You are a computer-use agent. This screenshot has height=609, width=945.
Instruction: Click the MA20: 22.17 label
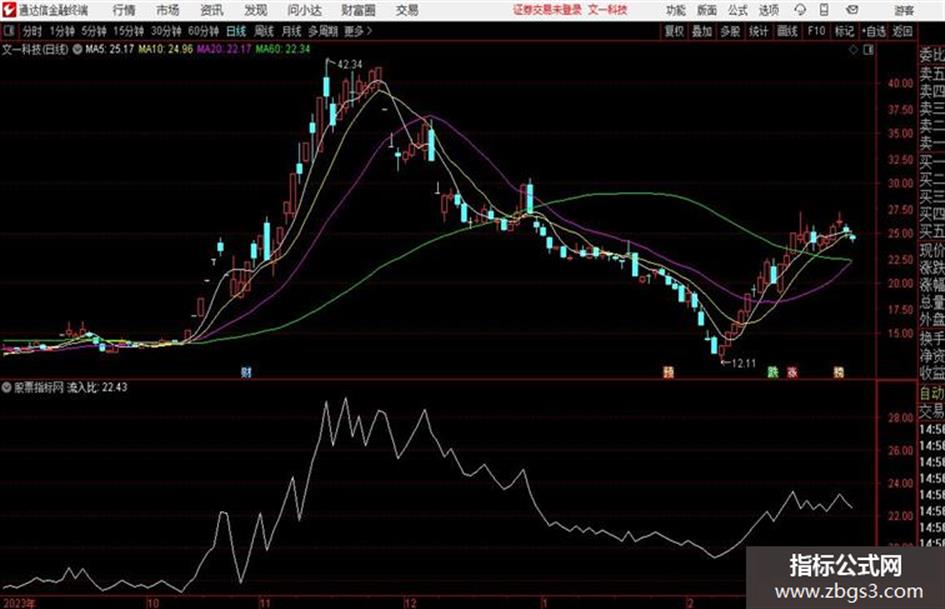[x=224, y=49]
